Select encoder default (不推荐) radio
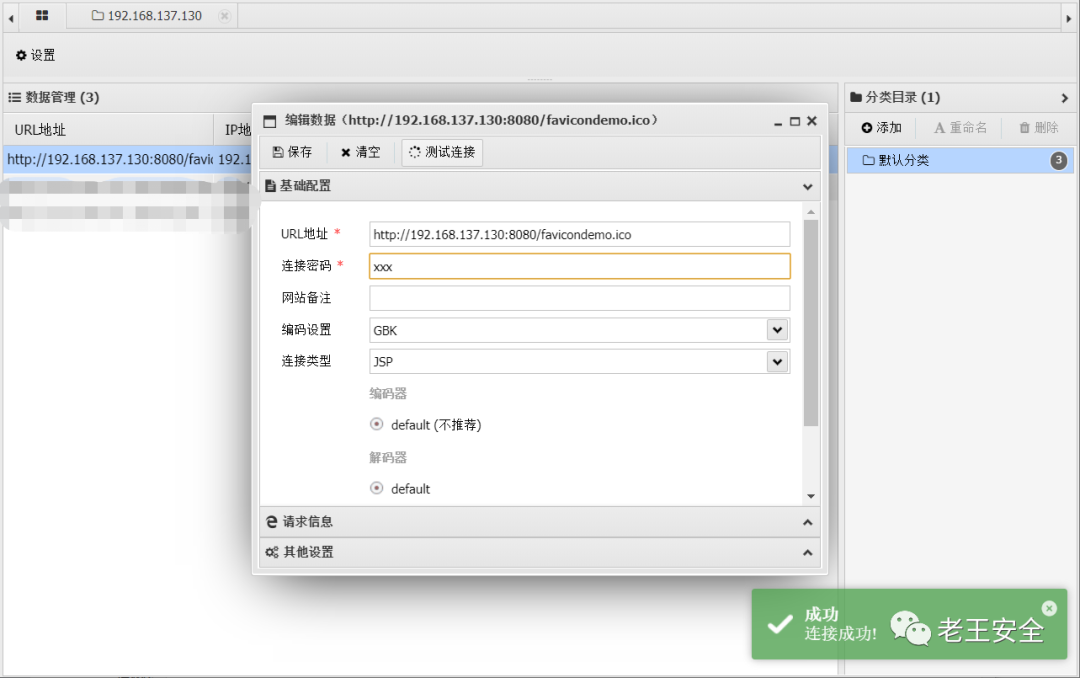This screenshot has width=1080, height=678. 377,424
